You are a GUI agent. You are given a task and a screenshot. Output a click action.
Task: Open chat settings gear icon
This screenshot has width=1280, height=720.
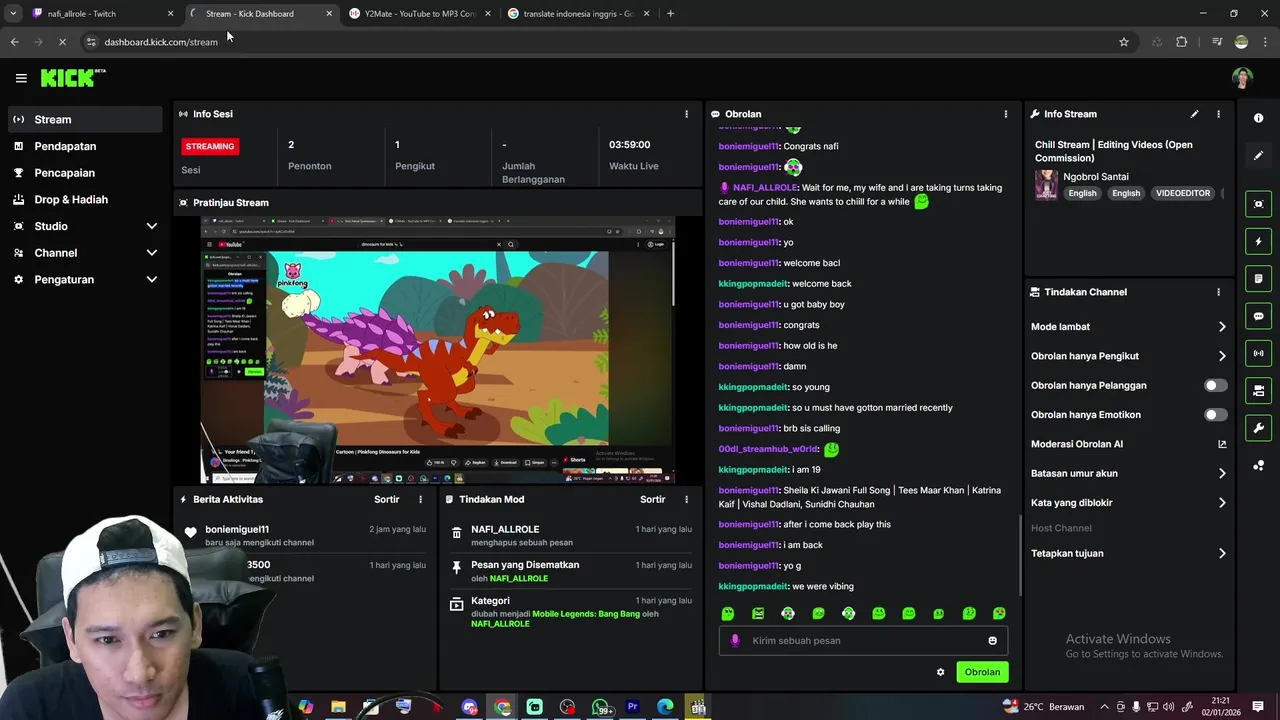coord(940,672)
